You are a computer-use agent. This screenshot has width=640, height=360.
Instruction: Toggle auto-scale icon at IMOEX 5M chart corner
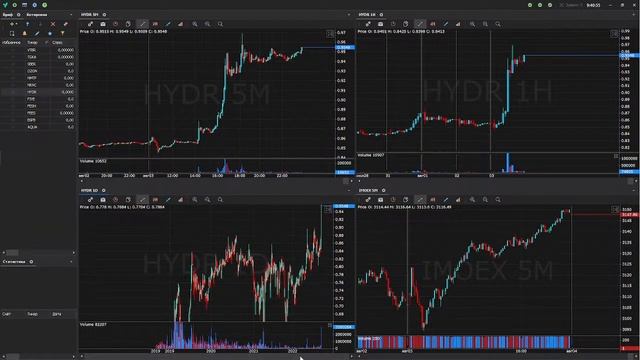click(x=615, y=209)
